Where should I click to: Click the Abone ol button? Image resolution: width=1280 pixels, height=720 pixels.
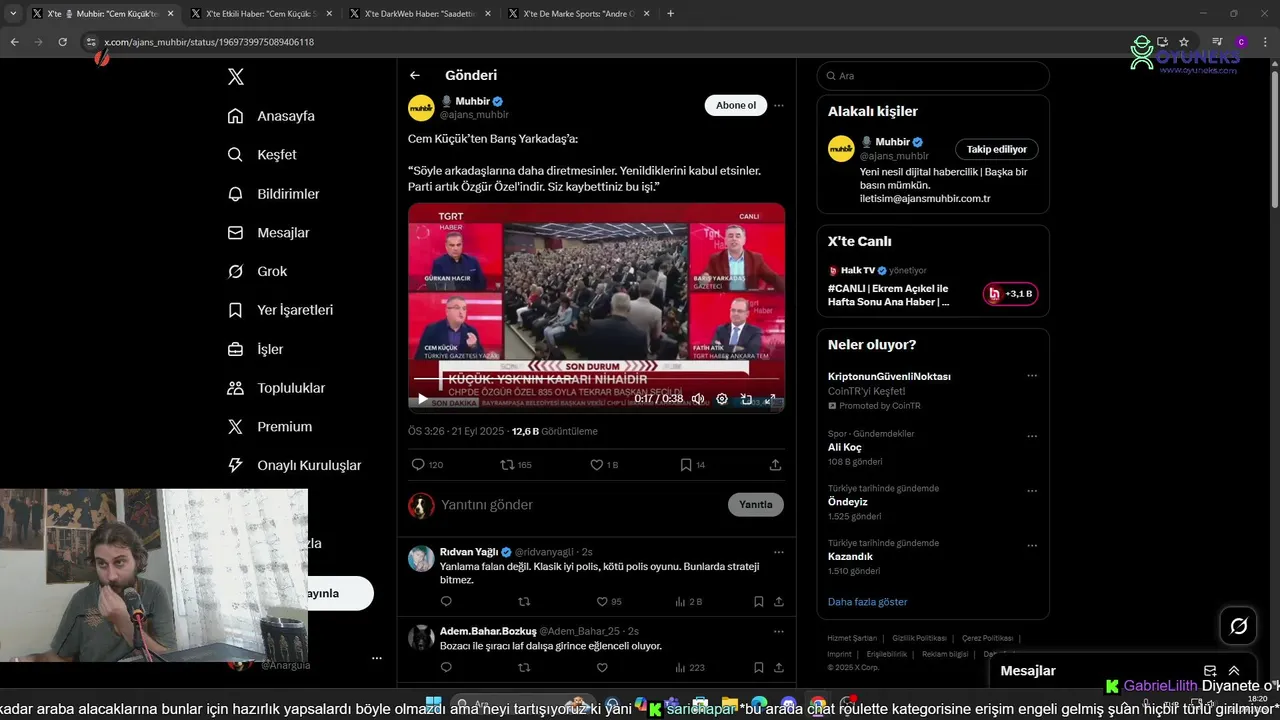coord(736,105)
